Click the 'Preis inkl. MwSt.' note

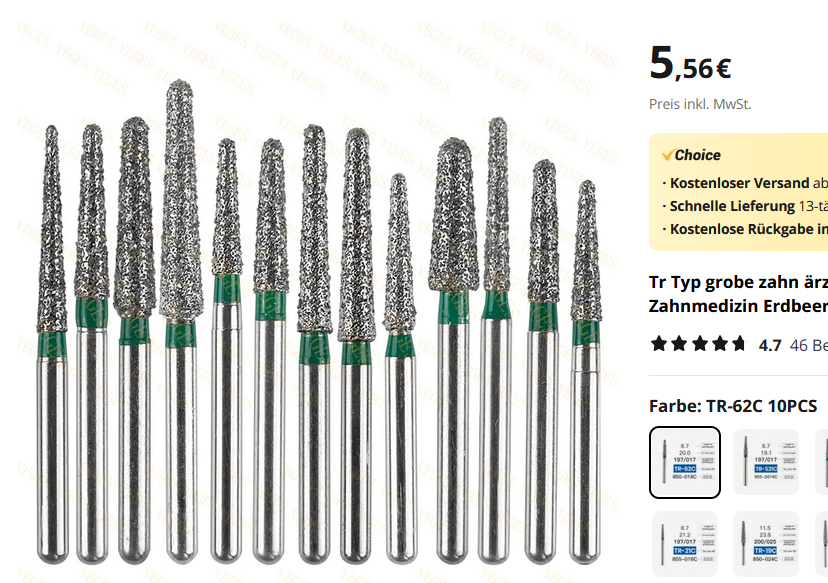pos(700,104)
